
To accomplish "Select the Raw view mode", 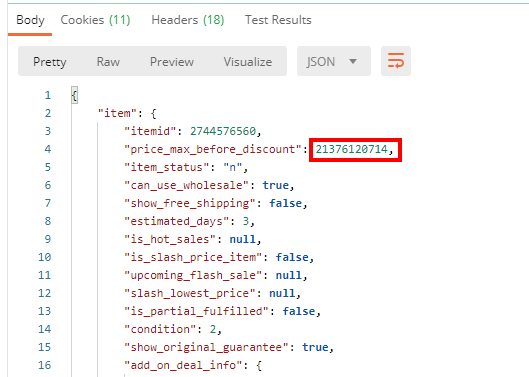I will click(108, 62).
